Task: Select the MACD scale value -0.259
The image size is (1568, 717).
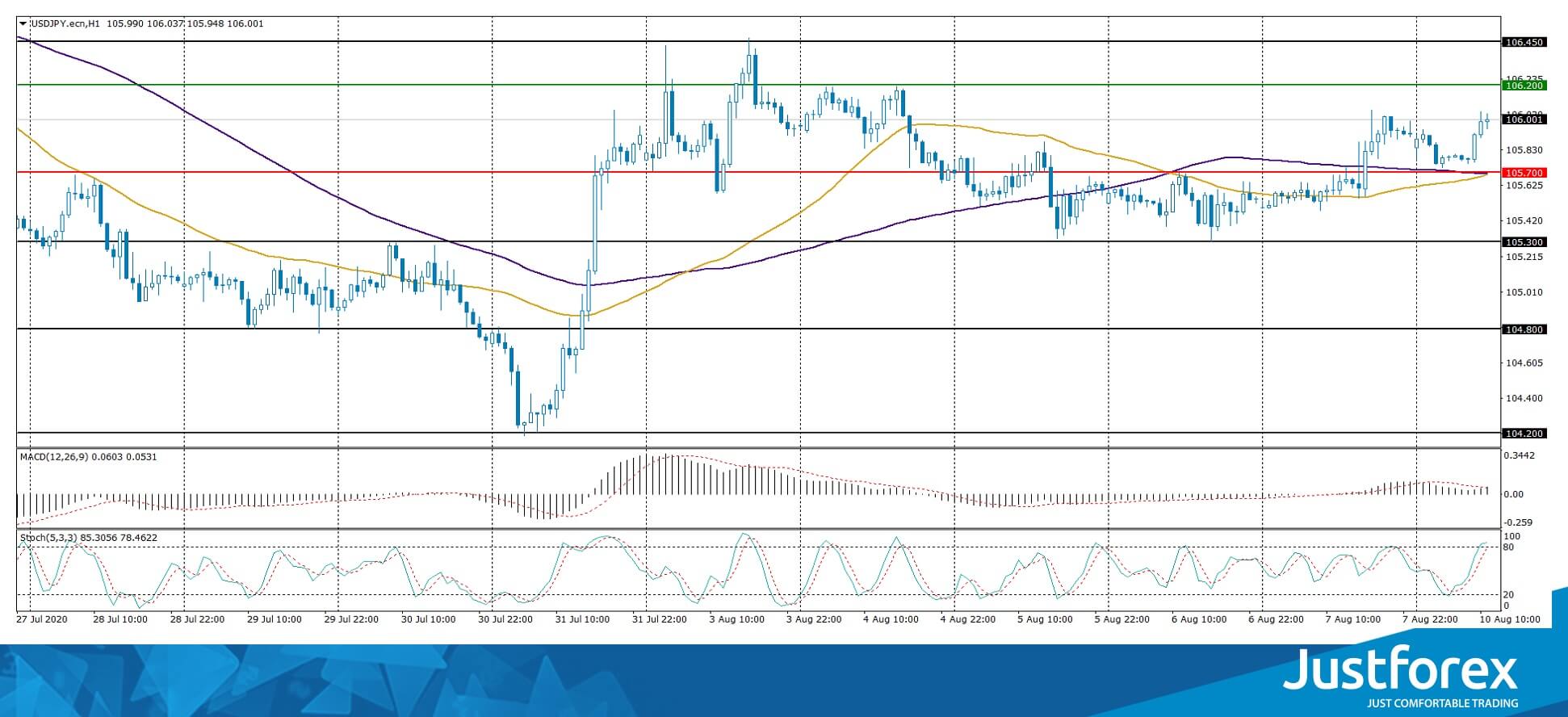Action: tap(1518, 523)
